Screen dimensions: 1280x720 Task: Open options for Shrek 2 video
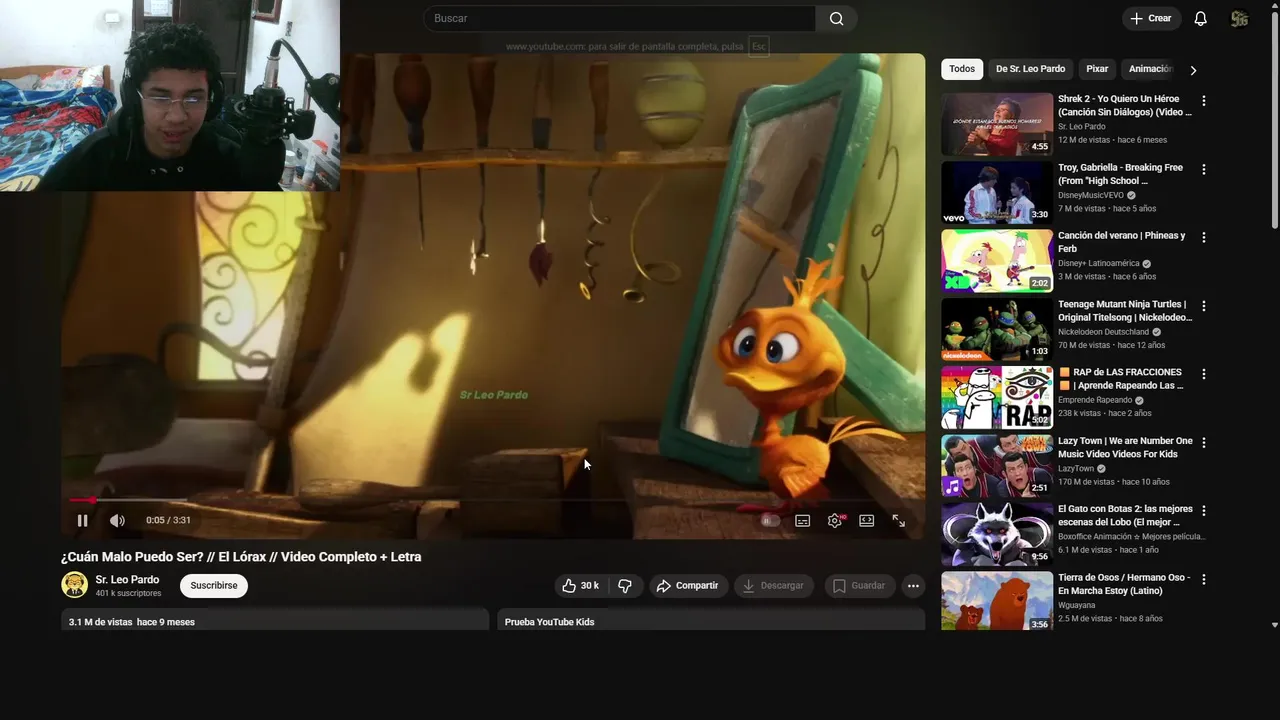pyautogui.click(x=1204, y=101)
